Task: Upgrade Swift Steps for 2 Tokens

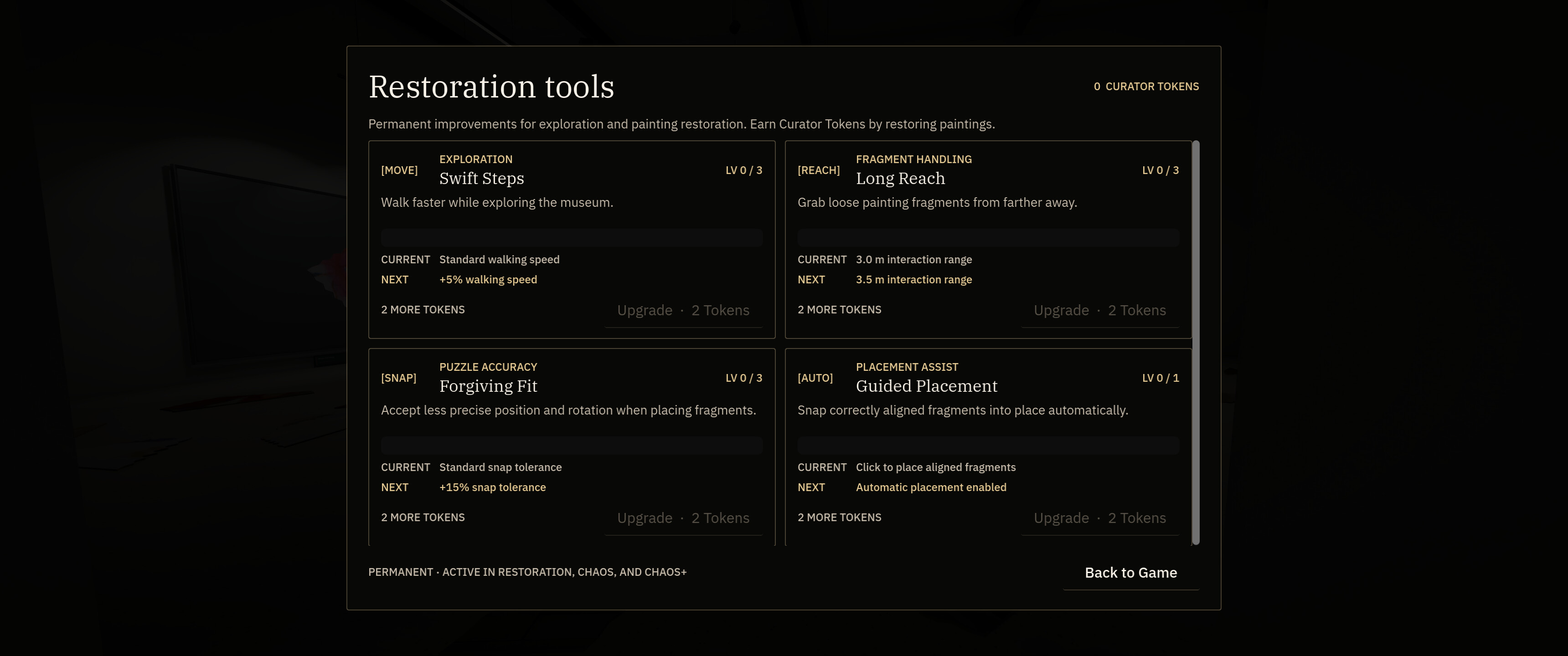Action: tap(684, 310)
